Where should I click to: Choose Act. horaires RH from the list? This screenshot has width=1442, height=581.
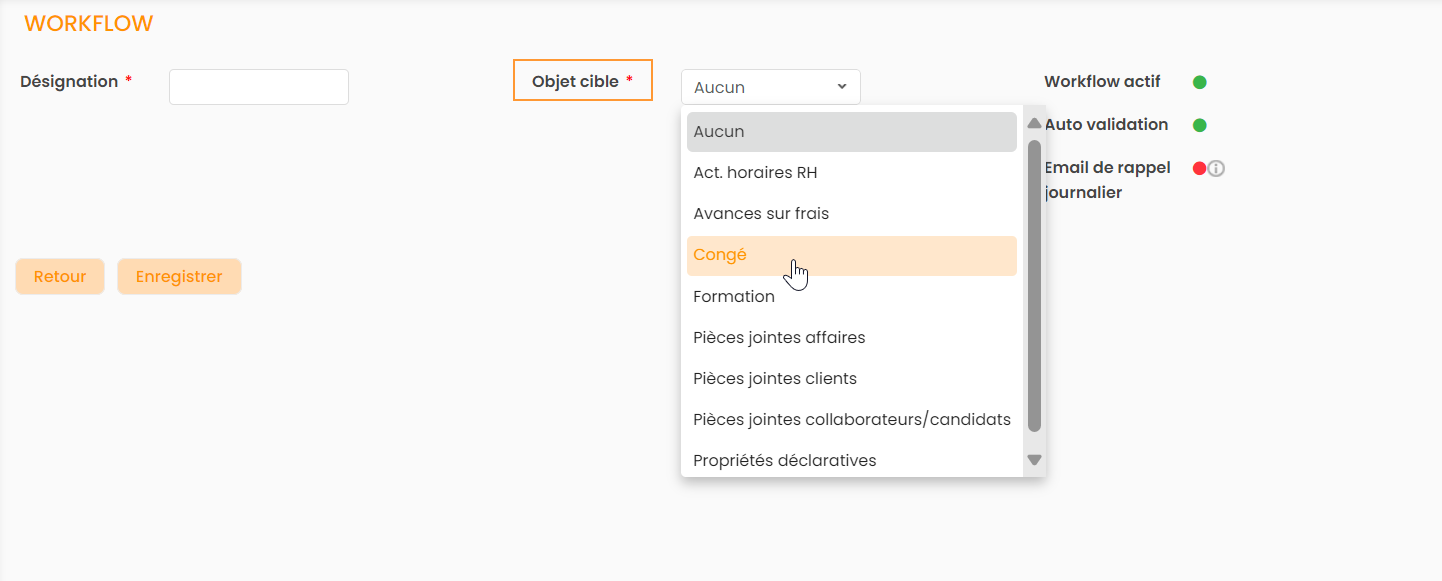[x=851, y=173]
